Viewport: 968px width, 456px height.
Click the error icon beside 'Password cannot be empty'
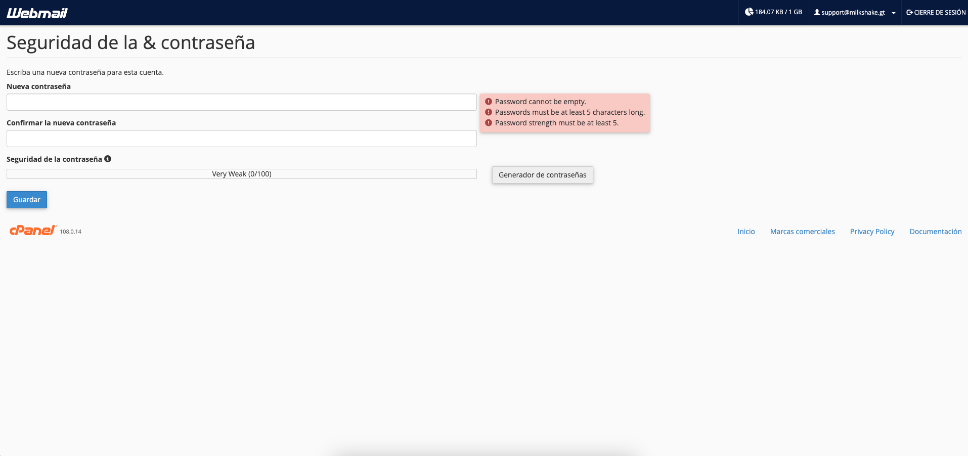(488, 101)
